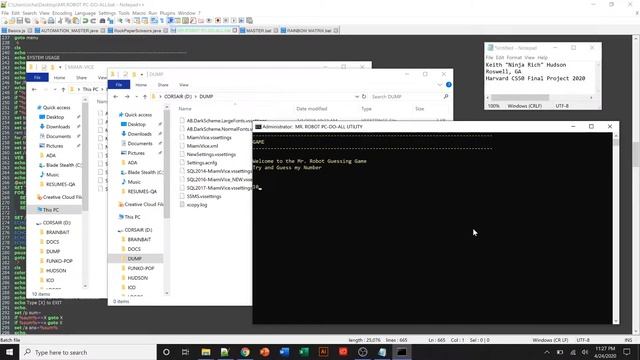Open Google Chrome from the taskbar
Screen dimensions: 640x360
245,352
